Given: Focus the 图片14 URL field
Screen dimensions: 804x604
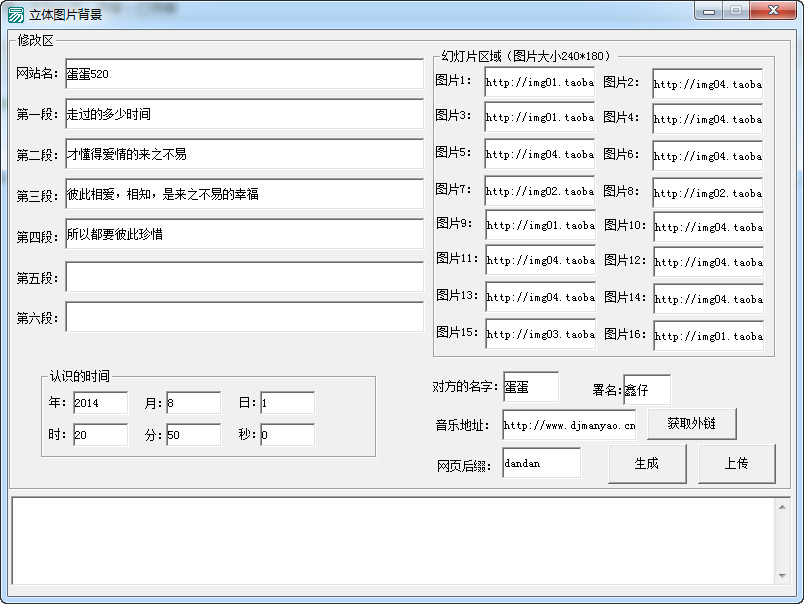Looking at the screenshot, I should [x=709, y=299].
